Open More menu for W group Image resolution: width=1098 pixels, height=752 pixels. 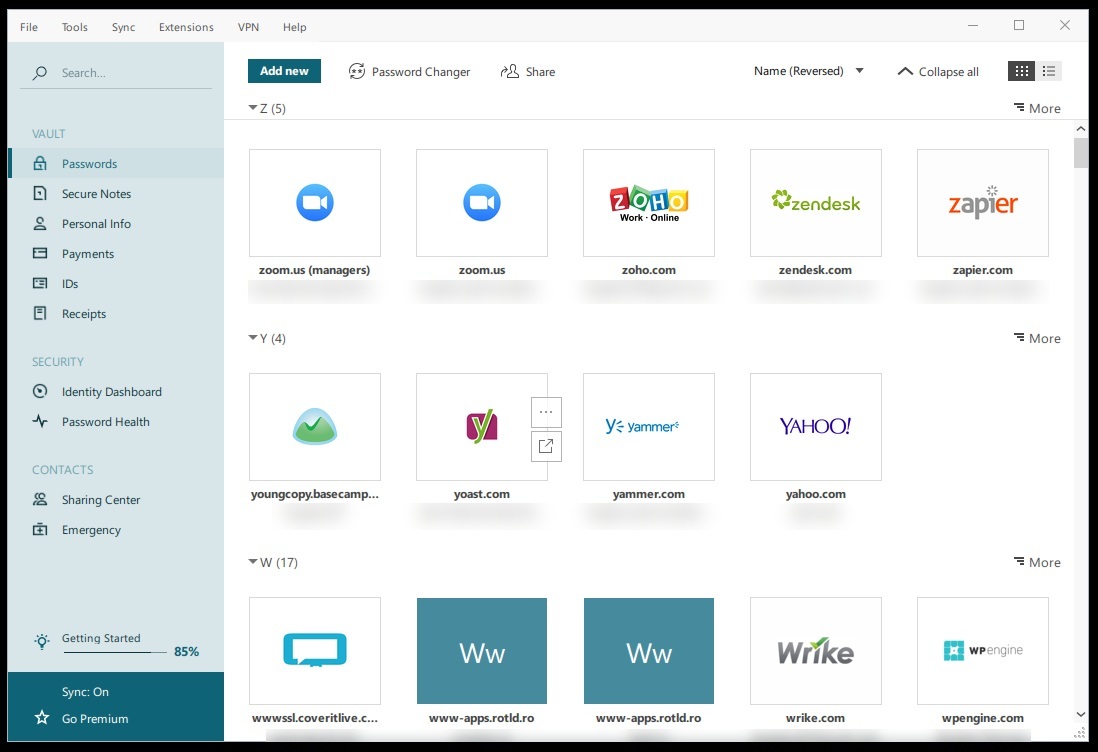1037,562
